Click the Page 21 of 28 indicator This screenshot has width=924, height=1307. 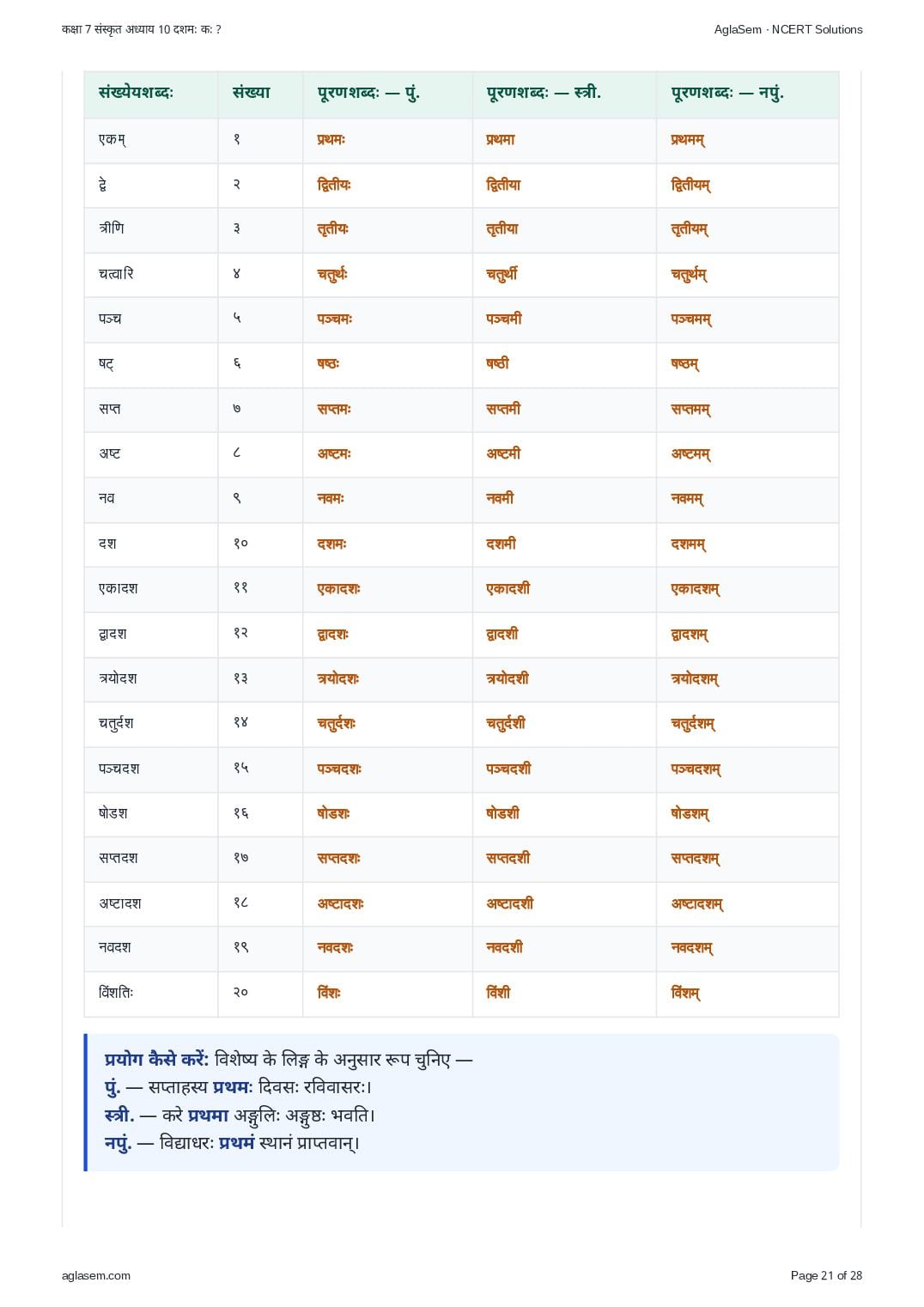coord(826,1275)
